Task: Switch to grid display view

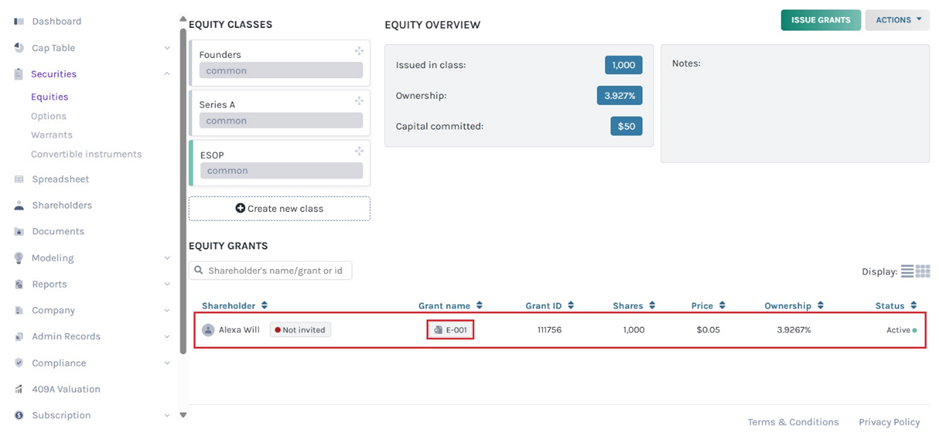Action: [x=923, y=271]
